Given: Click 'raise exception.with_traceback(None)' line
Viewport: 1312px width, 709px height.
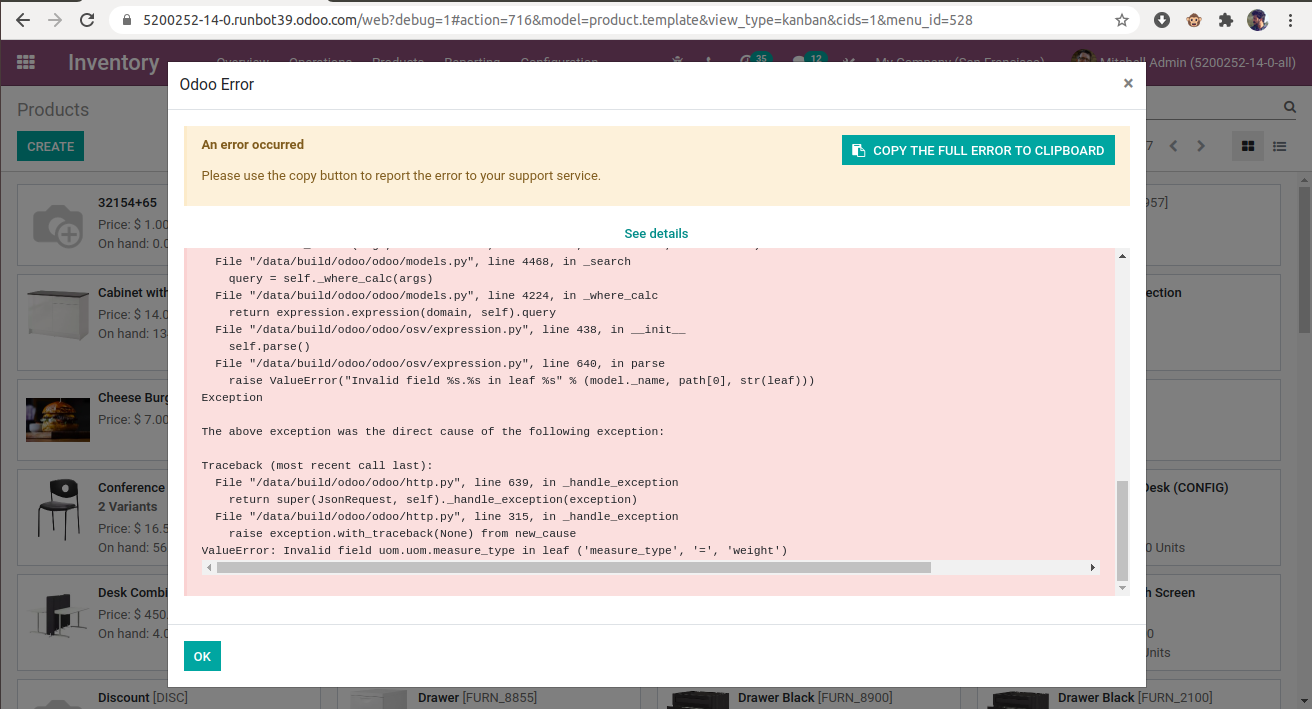Looking at the screenshot, I should coord(402,534).
